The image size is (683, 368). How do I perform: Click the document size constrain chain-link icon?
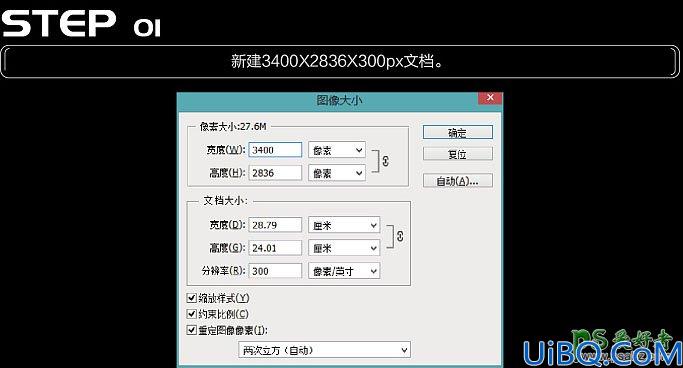[x=400, y=236]
